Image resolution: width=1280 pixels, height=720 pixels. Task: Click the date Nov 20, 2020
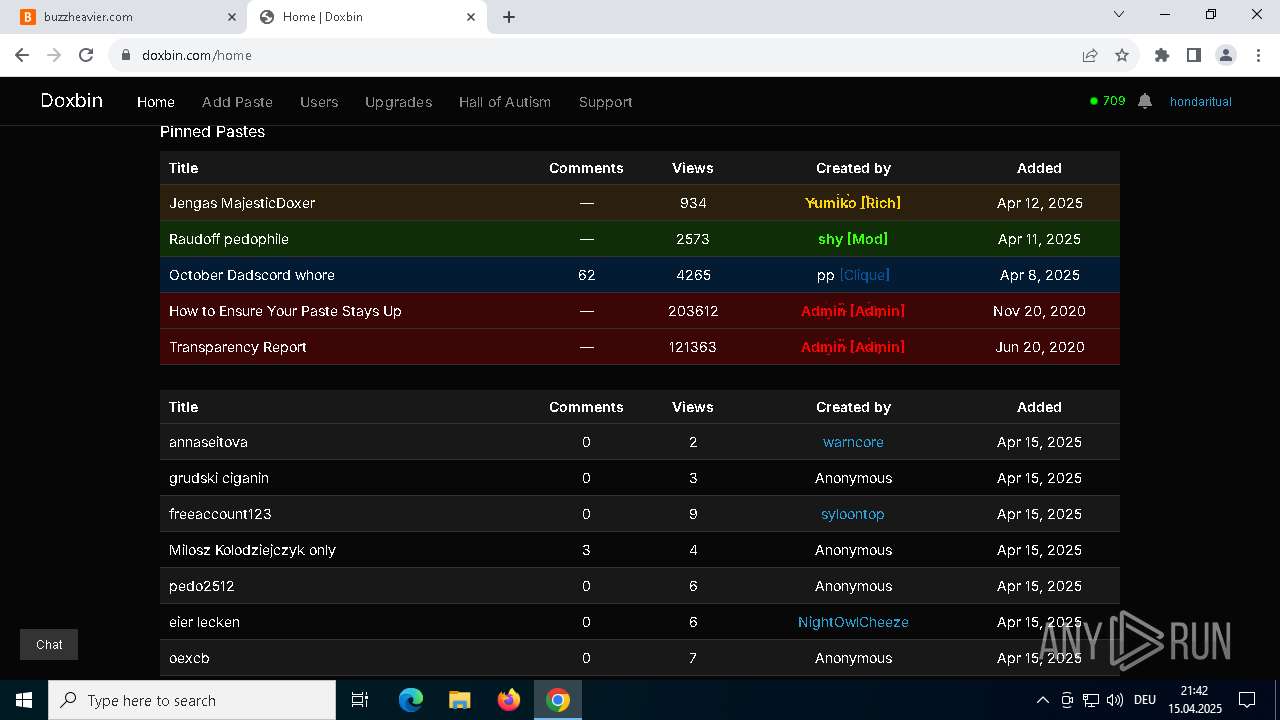1039,311
